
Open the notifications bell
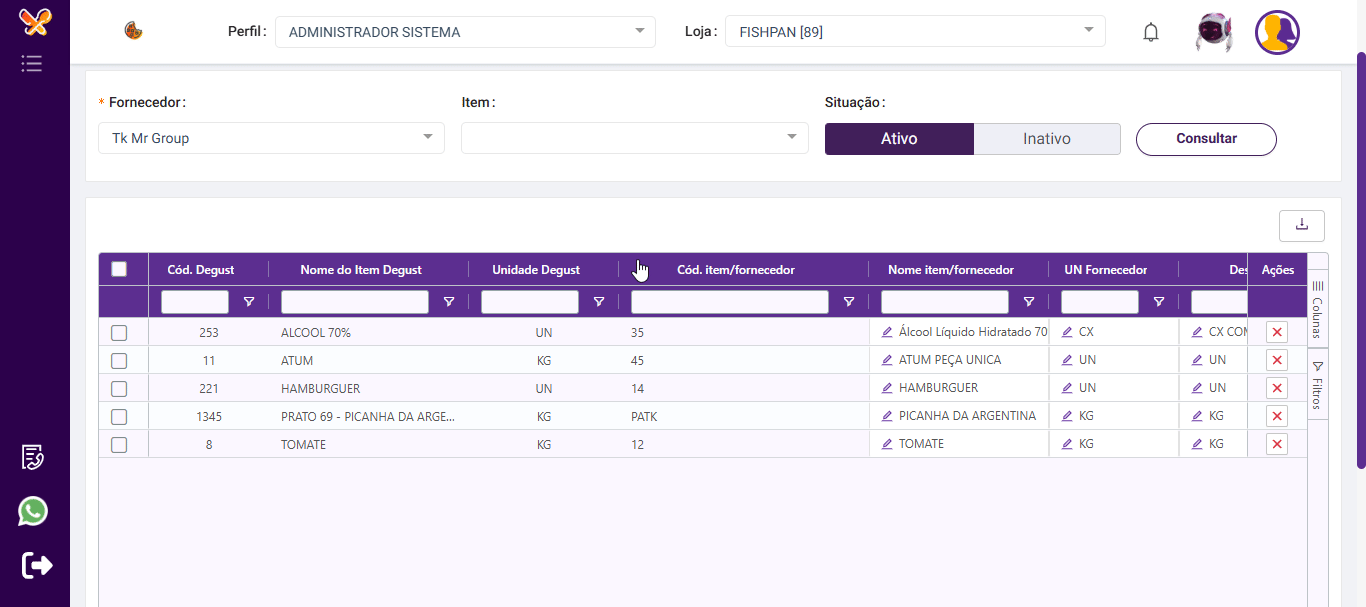click(1151, 32)
